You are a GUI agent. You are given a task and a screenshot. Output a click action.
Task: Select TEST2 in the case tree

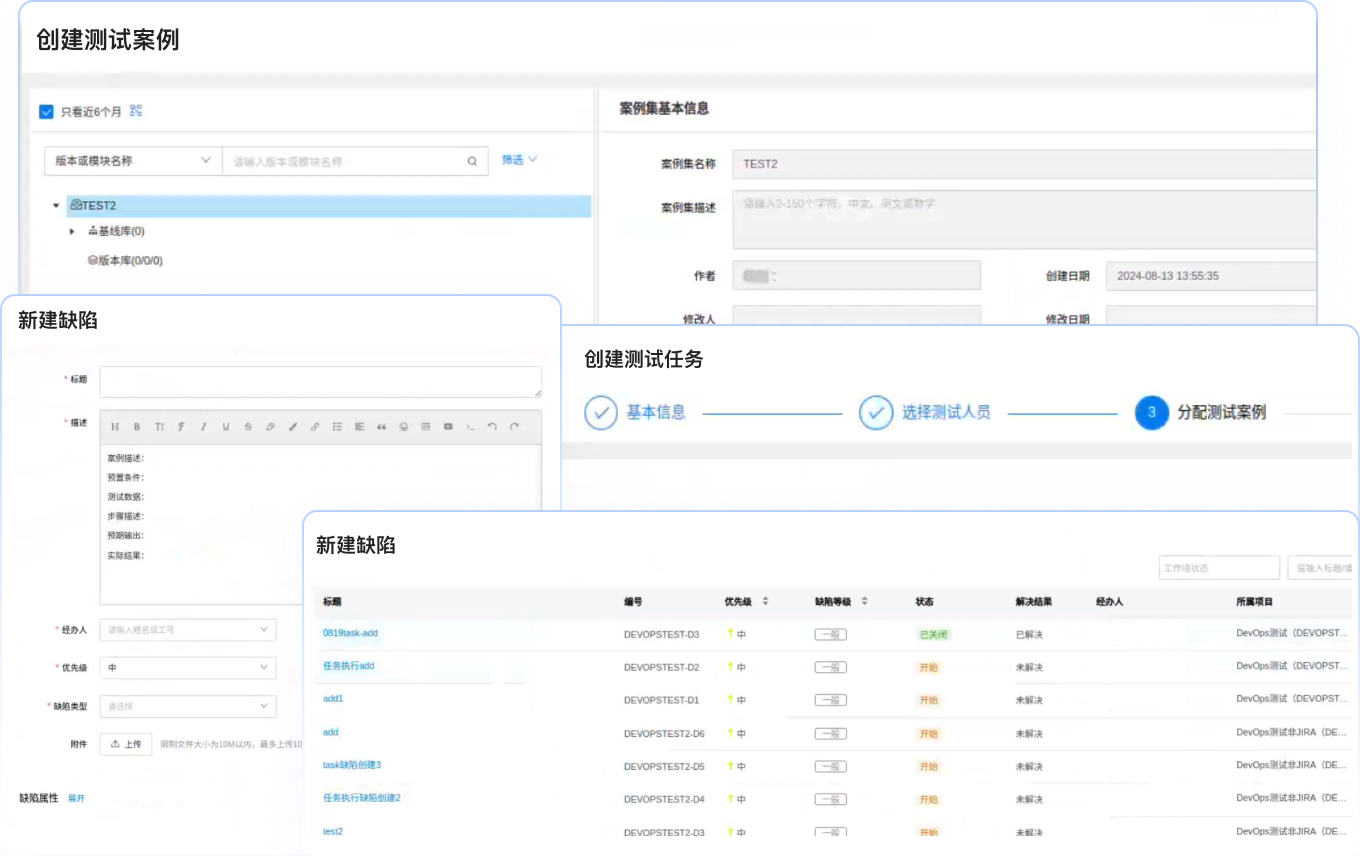(x=329, y=206)
